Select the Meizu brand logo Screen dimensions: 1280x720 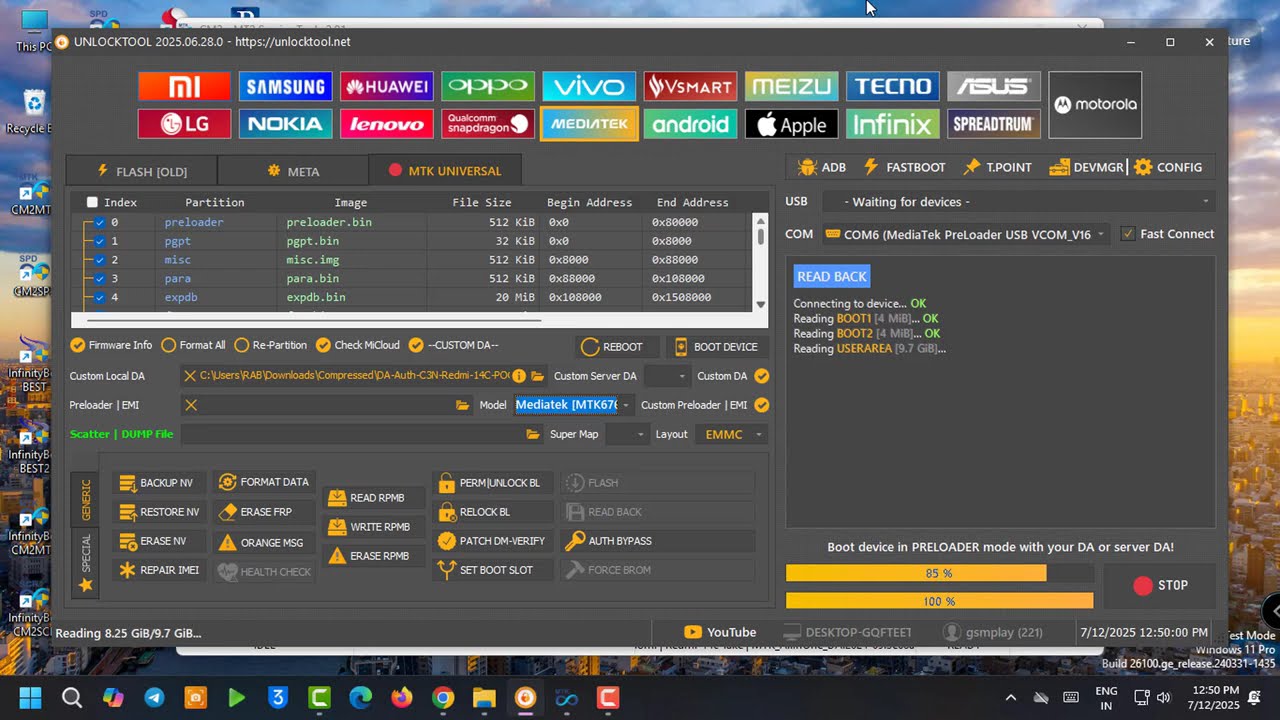pos(791,86)
